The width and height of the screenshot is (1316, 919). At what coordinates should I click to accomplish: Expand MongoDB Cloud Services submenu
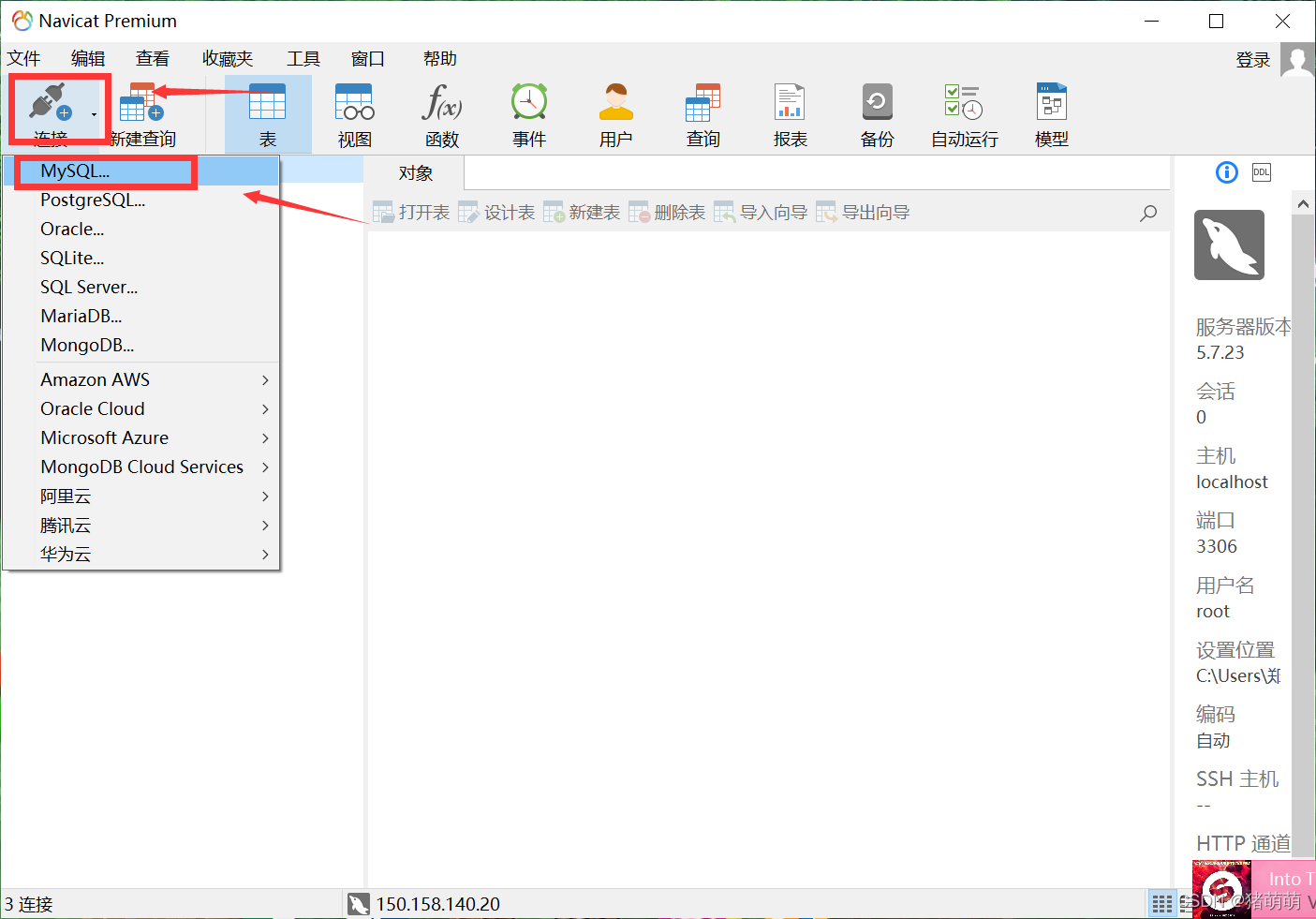(141, 467)
